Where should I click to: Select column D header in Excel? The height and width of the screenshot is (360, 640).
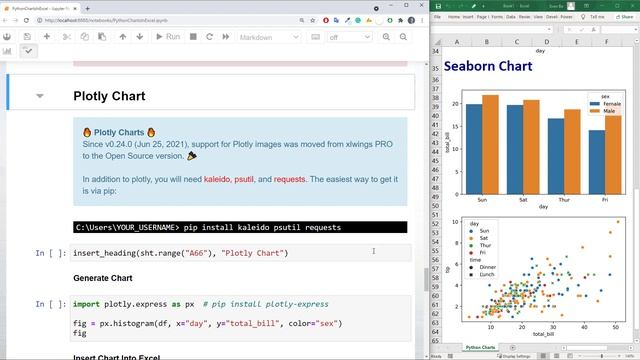click(x=547, y=42)
